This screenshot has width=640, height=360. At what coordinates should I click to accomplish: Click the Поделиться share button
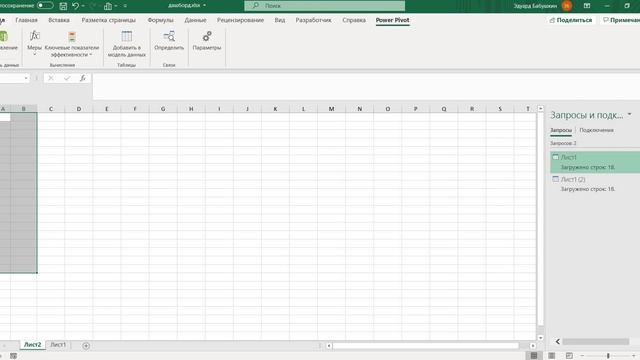(x=571, y=20)
